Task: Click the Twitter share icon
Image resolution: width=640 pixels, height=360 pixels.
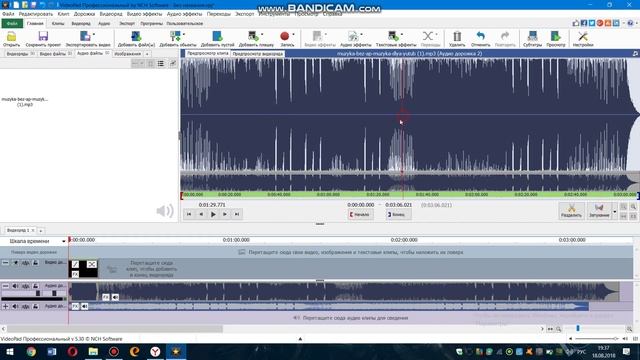Action: pyautogui.click(x=592, y=23)
